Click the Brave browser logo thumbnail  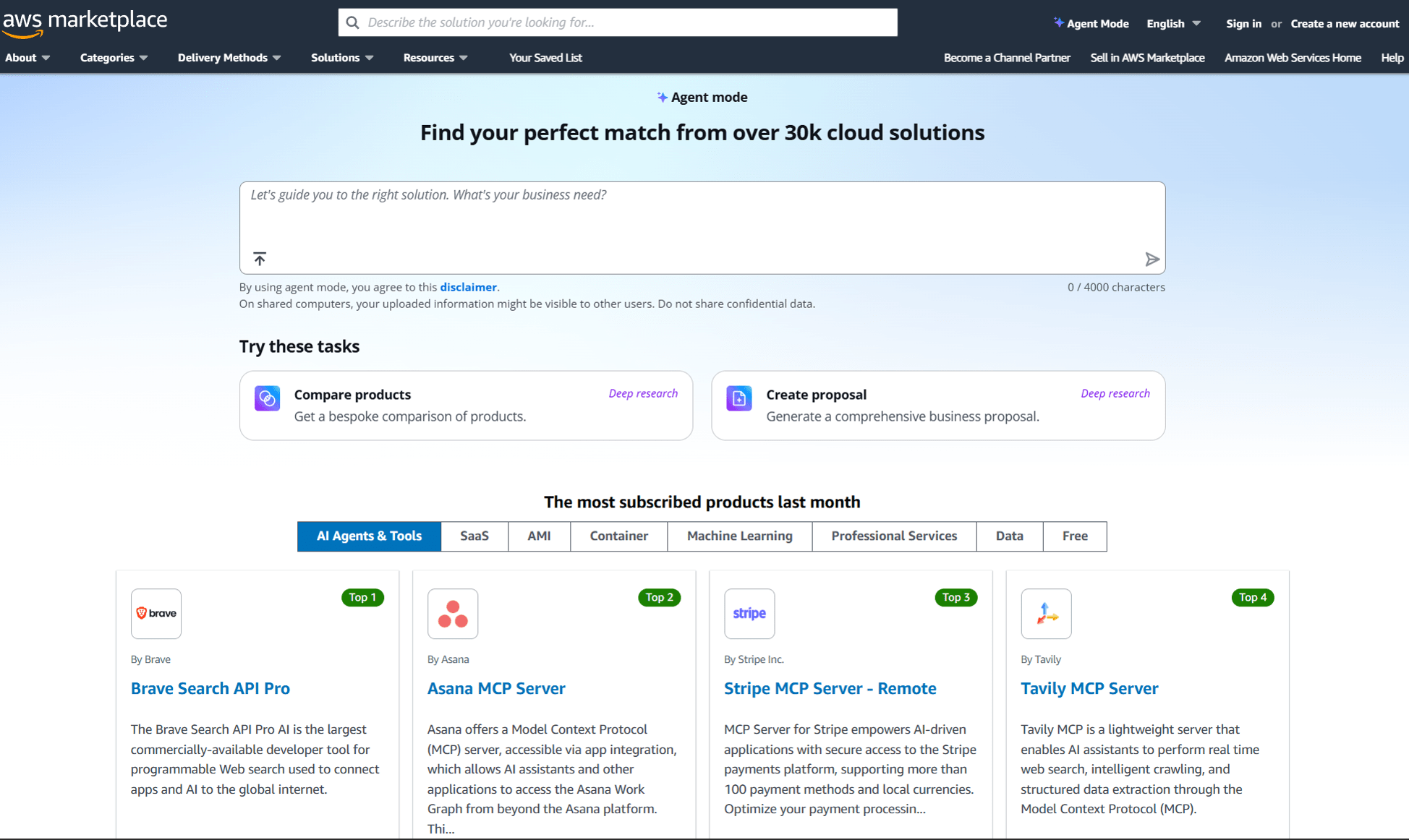pos(156,613)
